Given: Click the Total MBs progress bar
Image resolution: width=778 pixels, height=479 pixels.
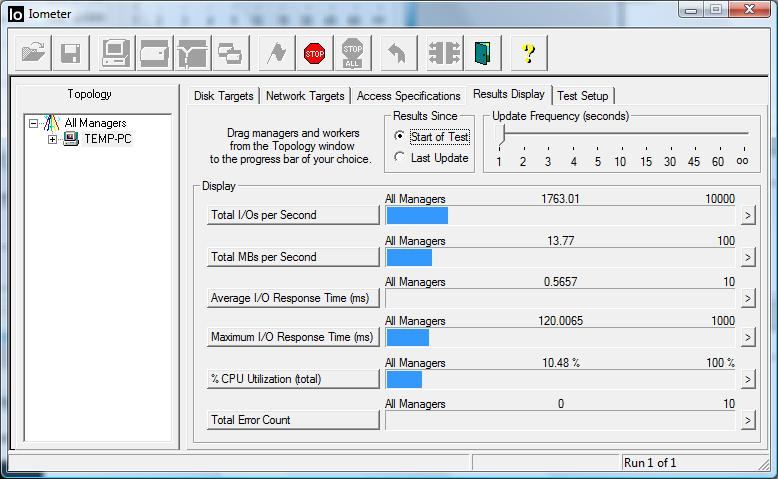Looking at the screenshot, I should (x=561, y=257).
